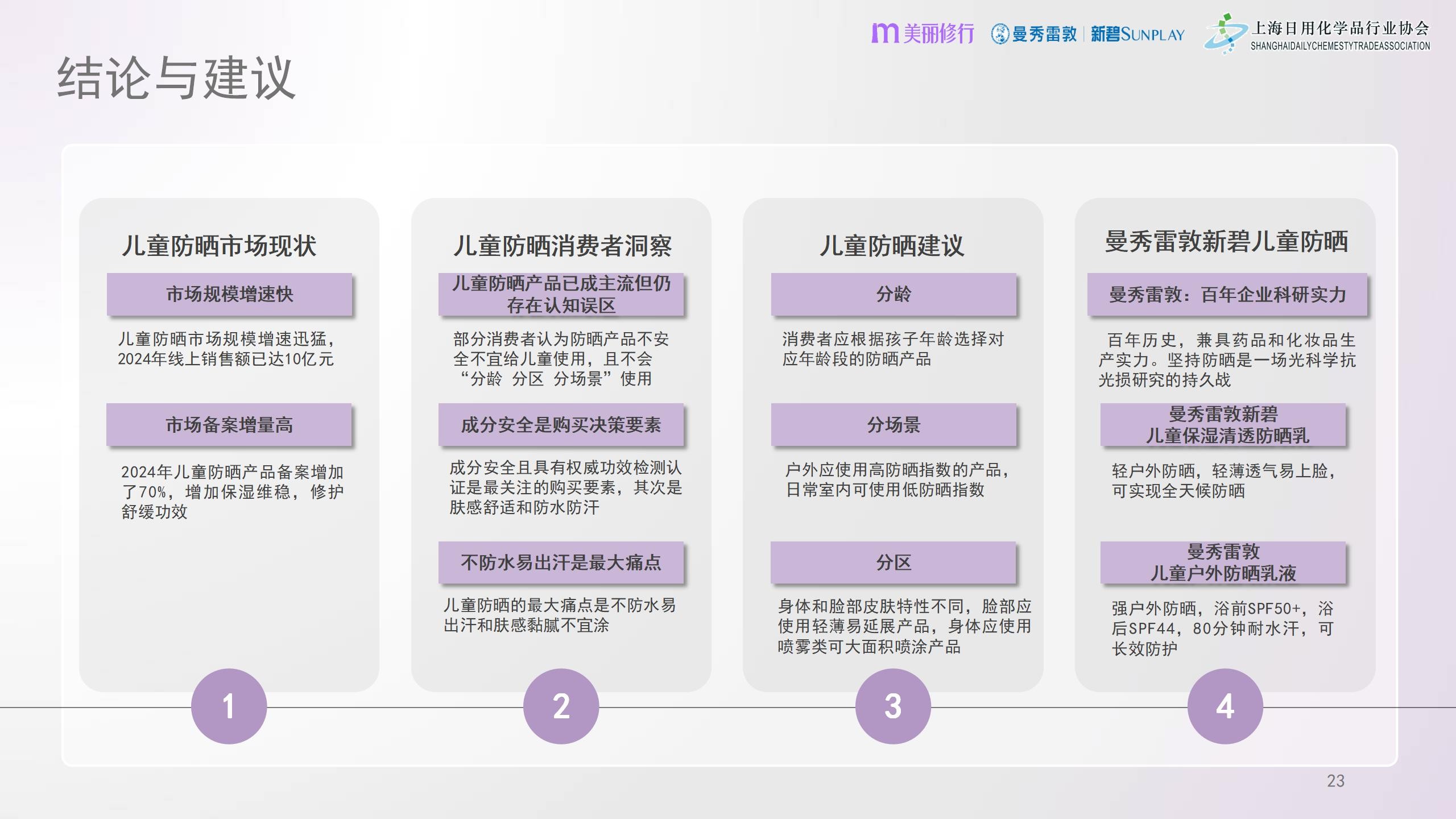Image resolution: width=1456 pixels, height=819 pixels.
Task: Click the 儿童户外防晒乳液 product box
Action: pyautogui.click(x=1223, y=562)
